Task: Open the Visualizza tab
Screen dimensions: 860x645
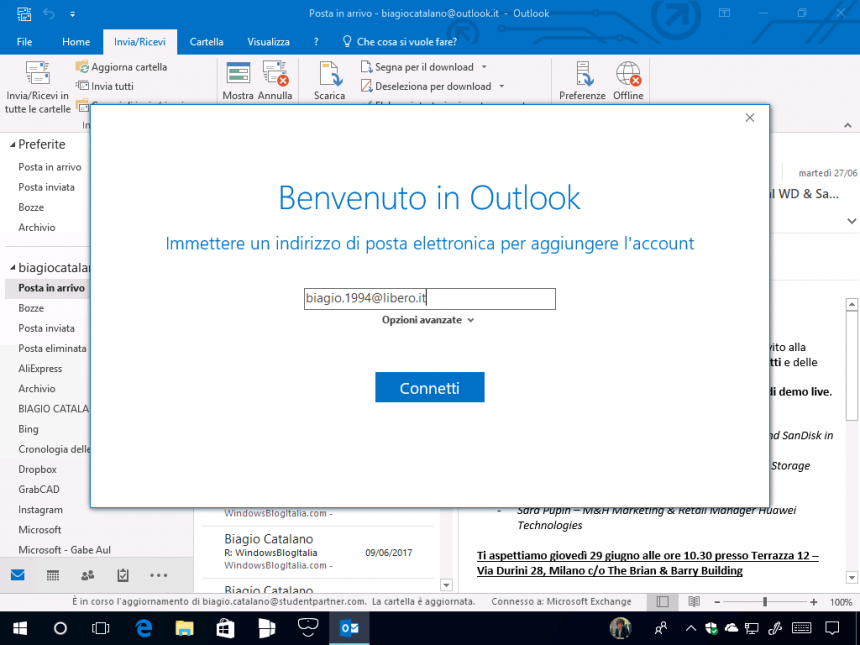Action: 268,42
